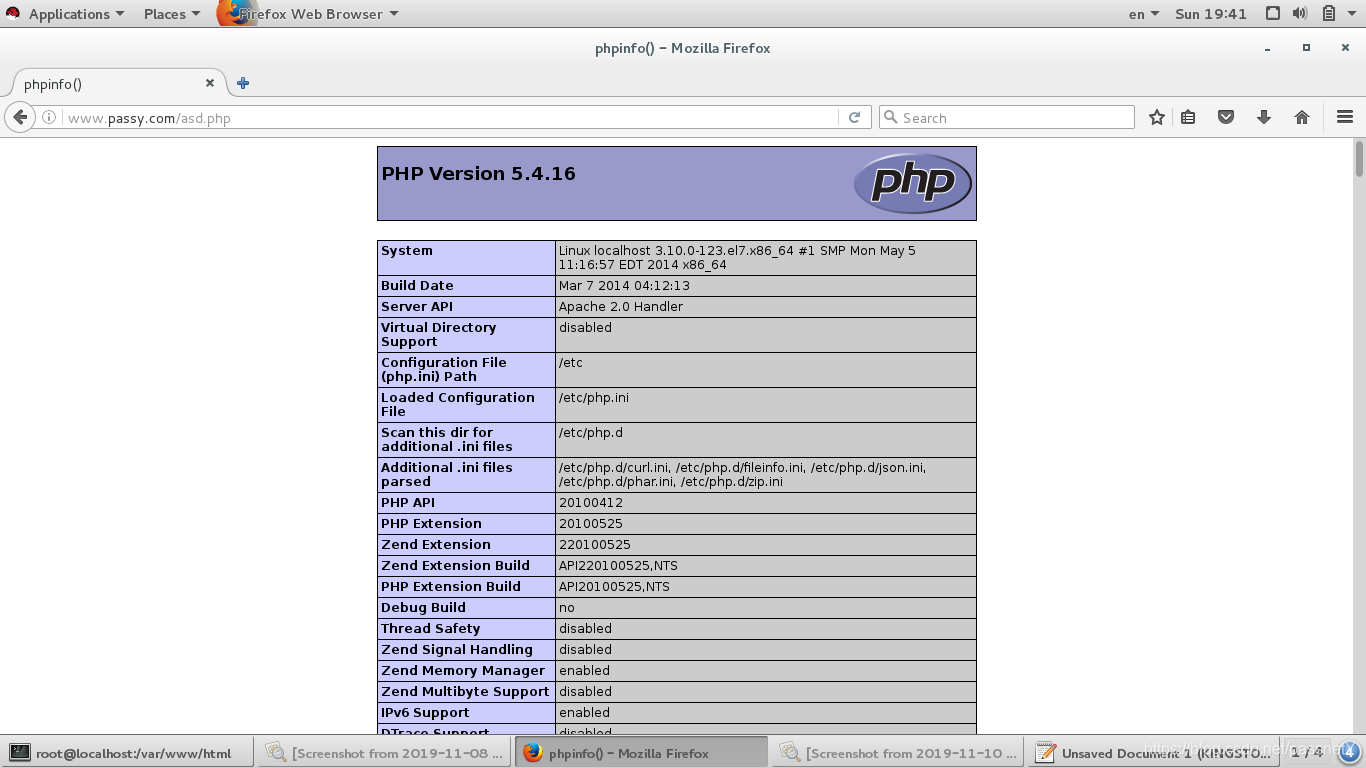
Task: Select the Server API label
Action: pyautogui.click(x=417, y=307)
